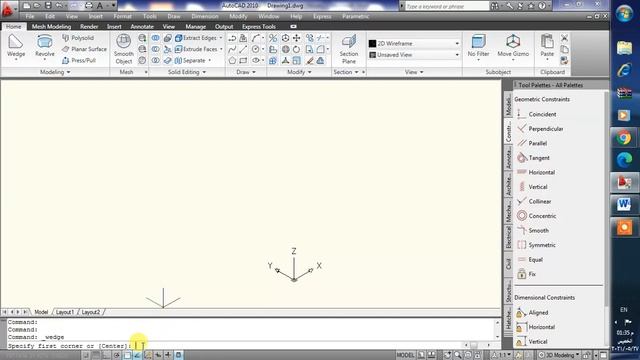Expand the Solid Editing panel
Screen dimensions: 640x360
[x=187, y=72]
